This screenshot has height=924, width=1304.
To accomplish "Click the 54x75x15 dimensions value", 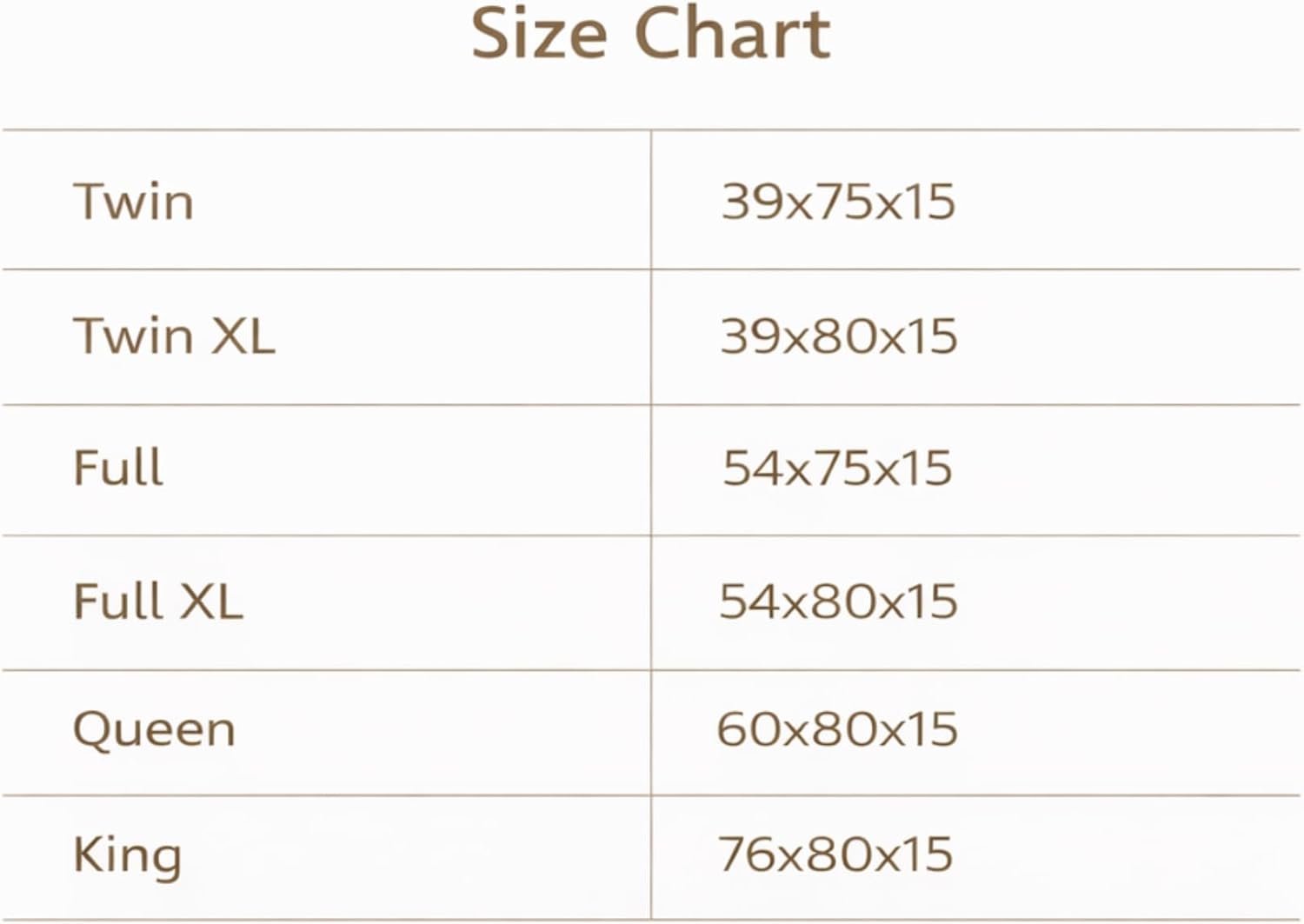I will [837, 469].
